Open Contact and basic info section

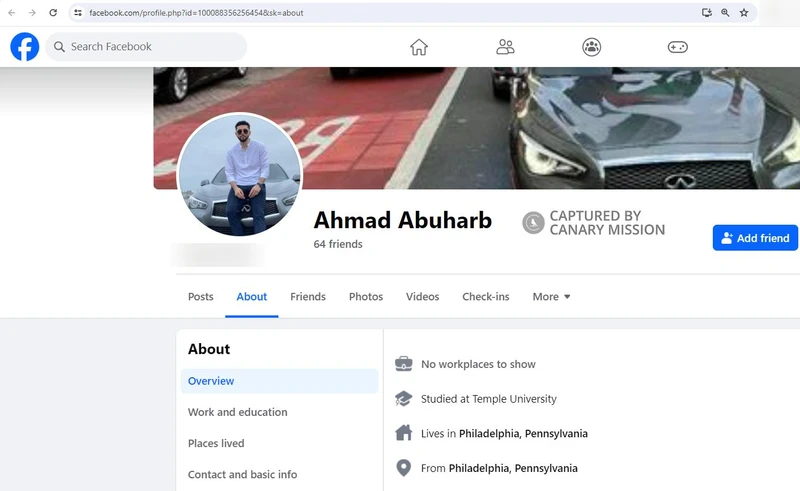[x=242, y=474]
